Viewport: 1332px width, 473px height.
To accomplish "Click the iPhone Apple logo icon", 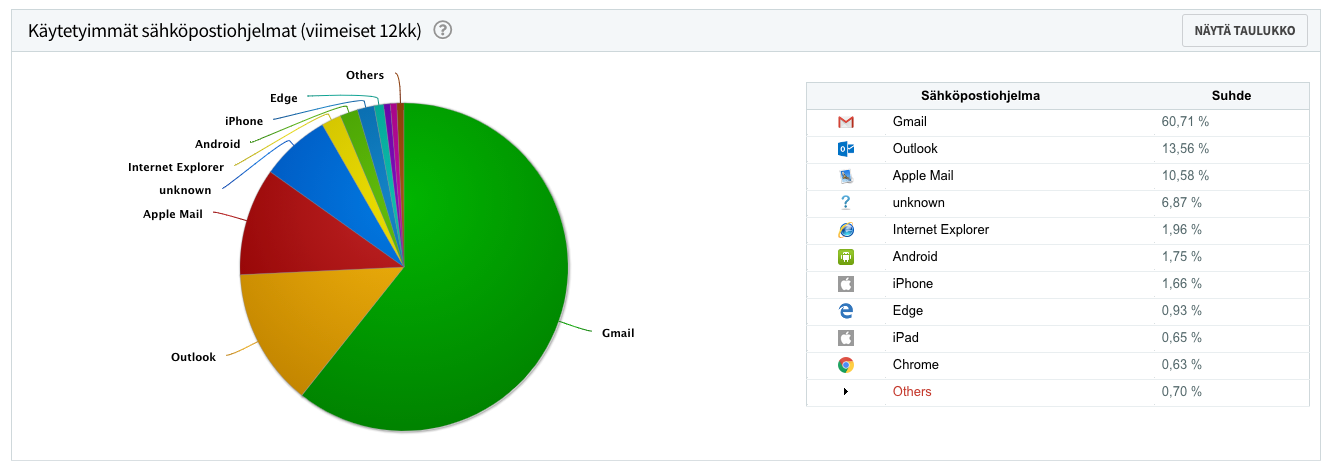I will [x=846, y=284].
